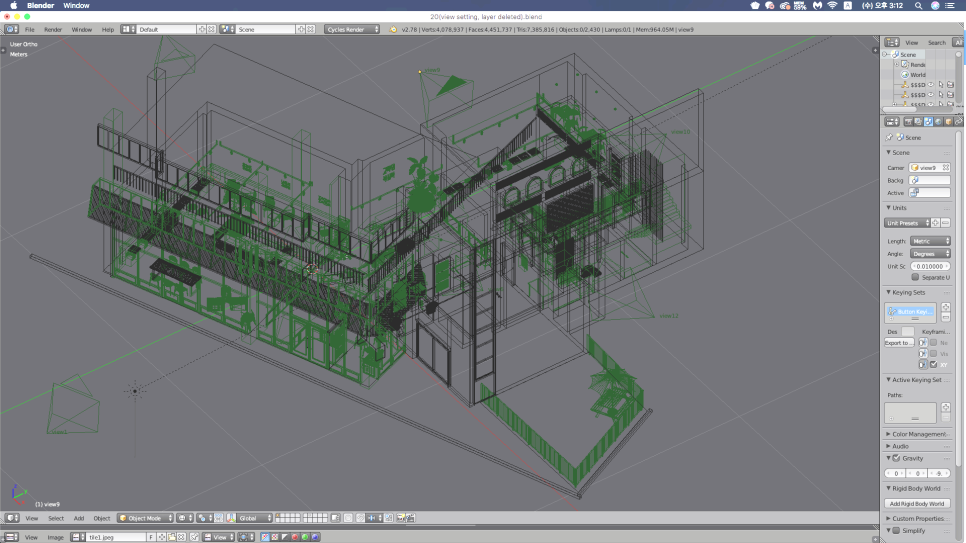Open the Render menu in header
The width and height of the screenshot is (966, 543).
tap(53, 29)
